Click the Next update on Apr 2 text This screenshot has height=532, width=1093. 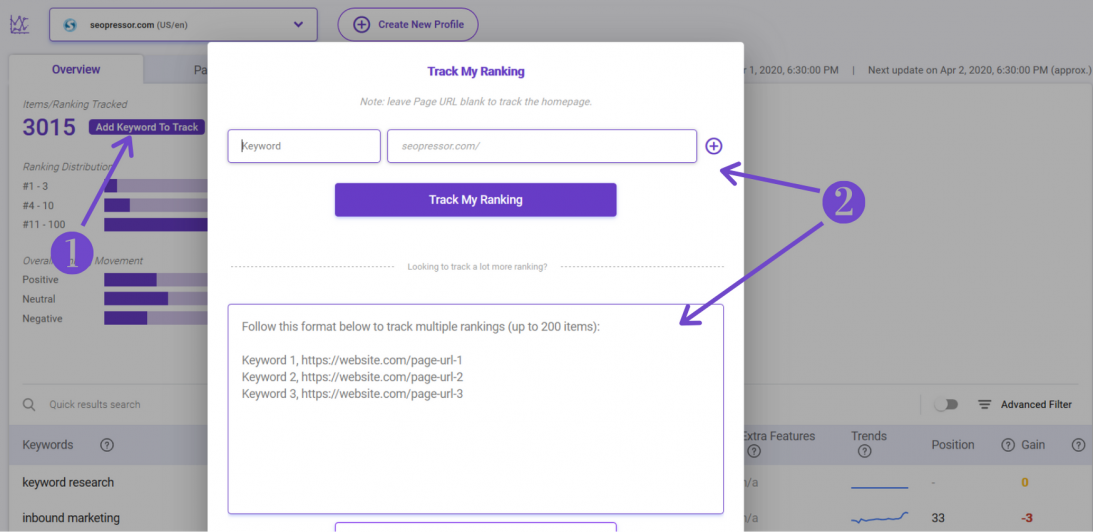pyautogui.click(x=979, y=70)
